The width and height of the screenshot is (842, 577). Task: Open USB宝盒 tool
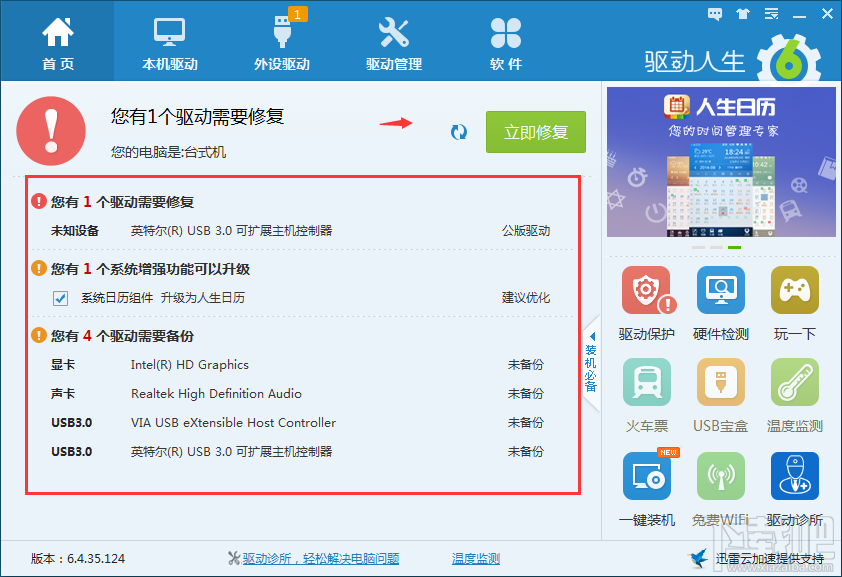click(x=721, y=396)
